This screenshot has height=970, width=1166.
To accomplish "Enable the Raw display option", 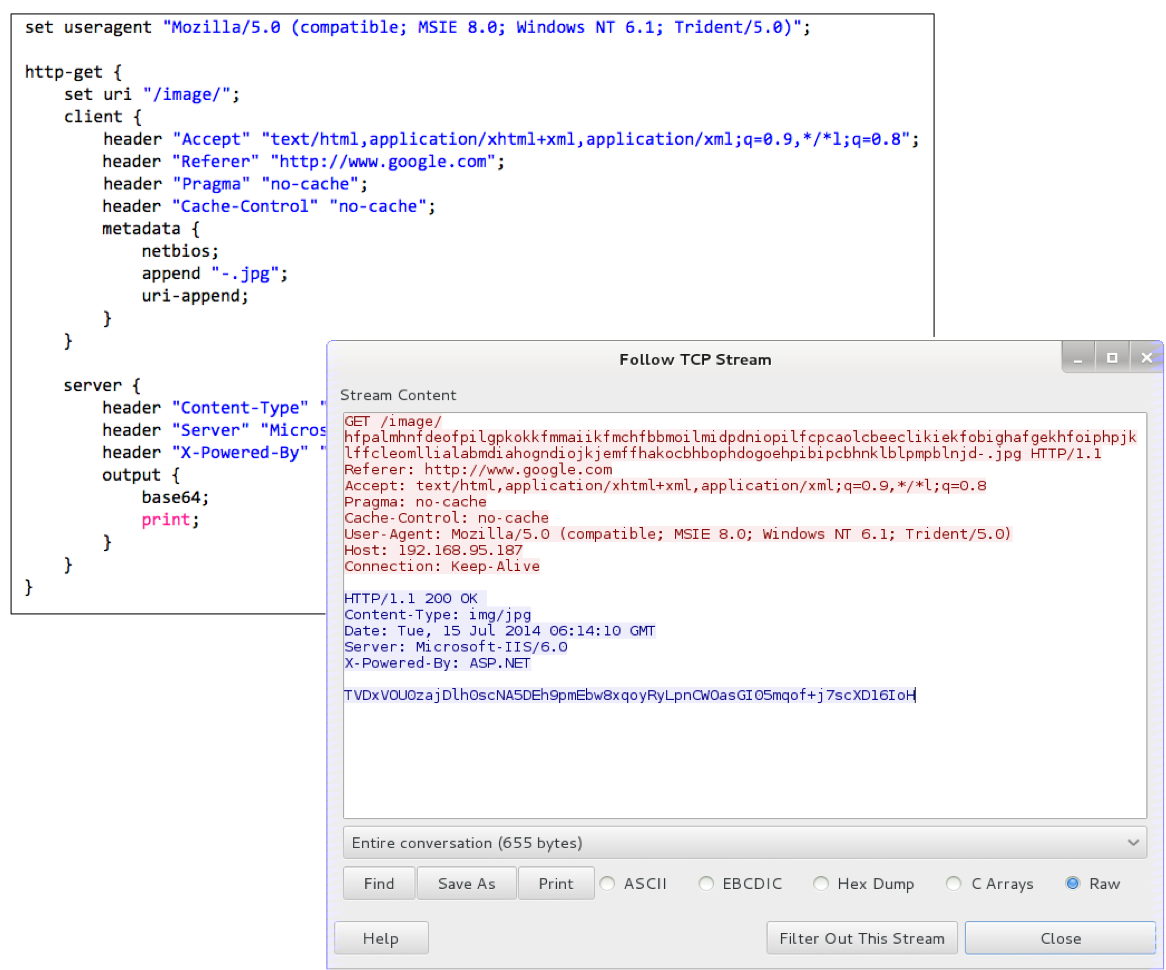I will tap(1074, 884).
